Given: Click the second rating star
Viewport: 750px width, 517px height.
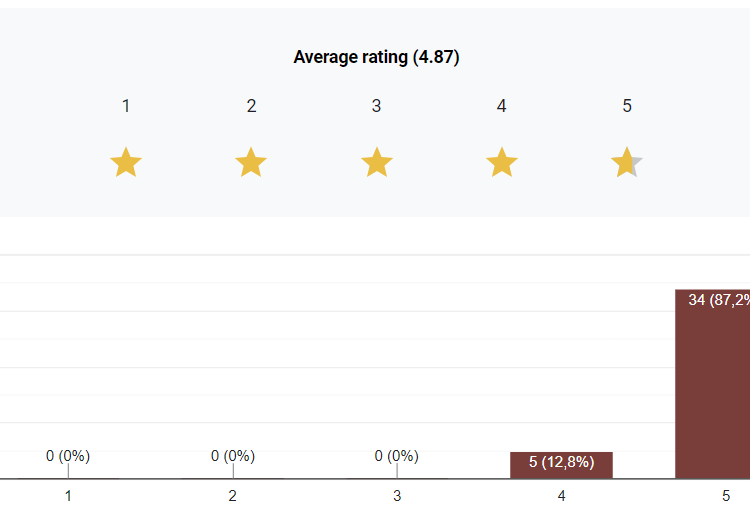Looking at the screenshot, I should coord(251,162).
